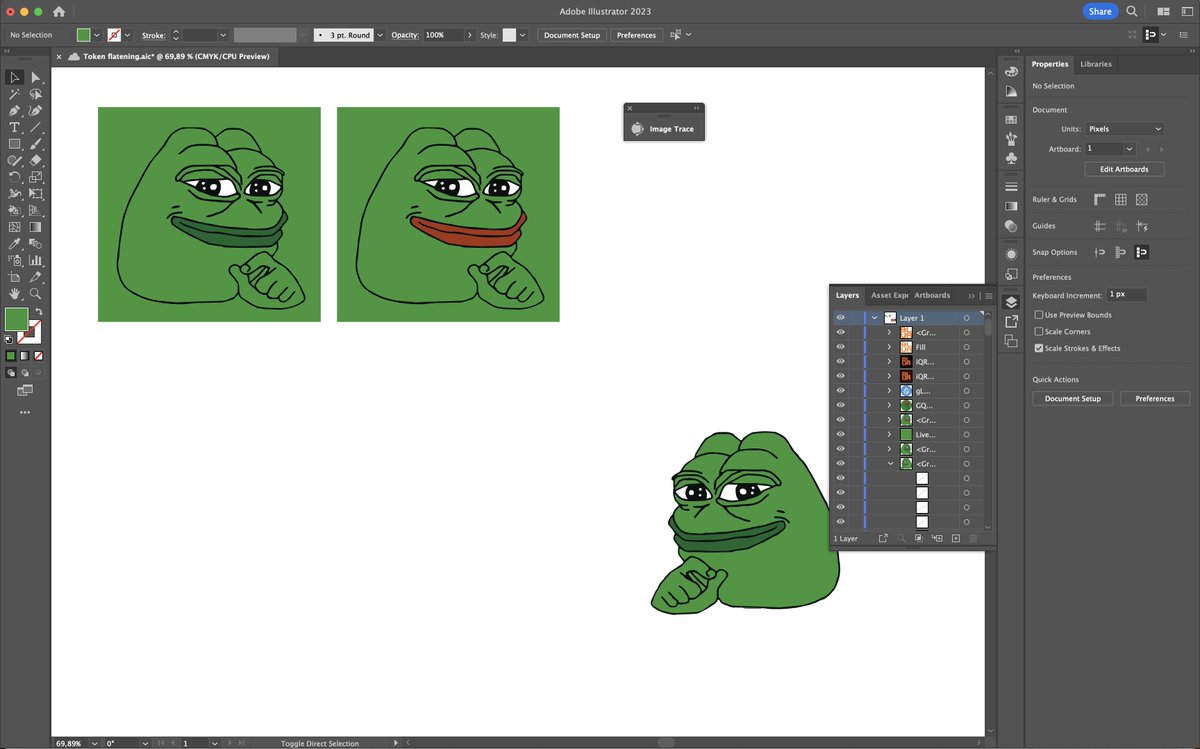The height and width of the screenshot is (749, 1200).
Task: Select the Eraser tool
Action: 35,160
